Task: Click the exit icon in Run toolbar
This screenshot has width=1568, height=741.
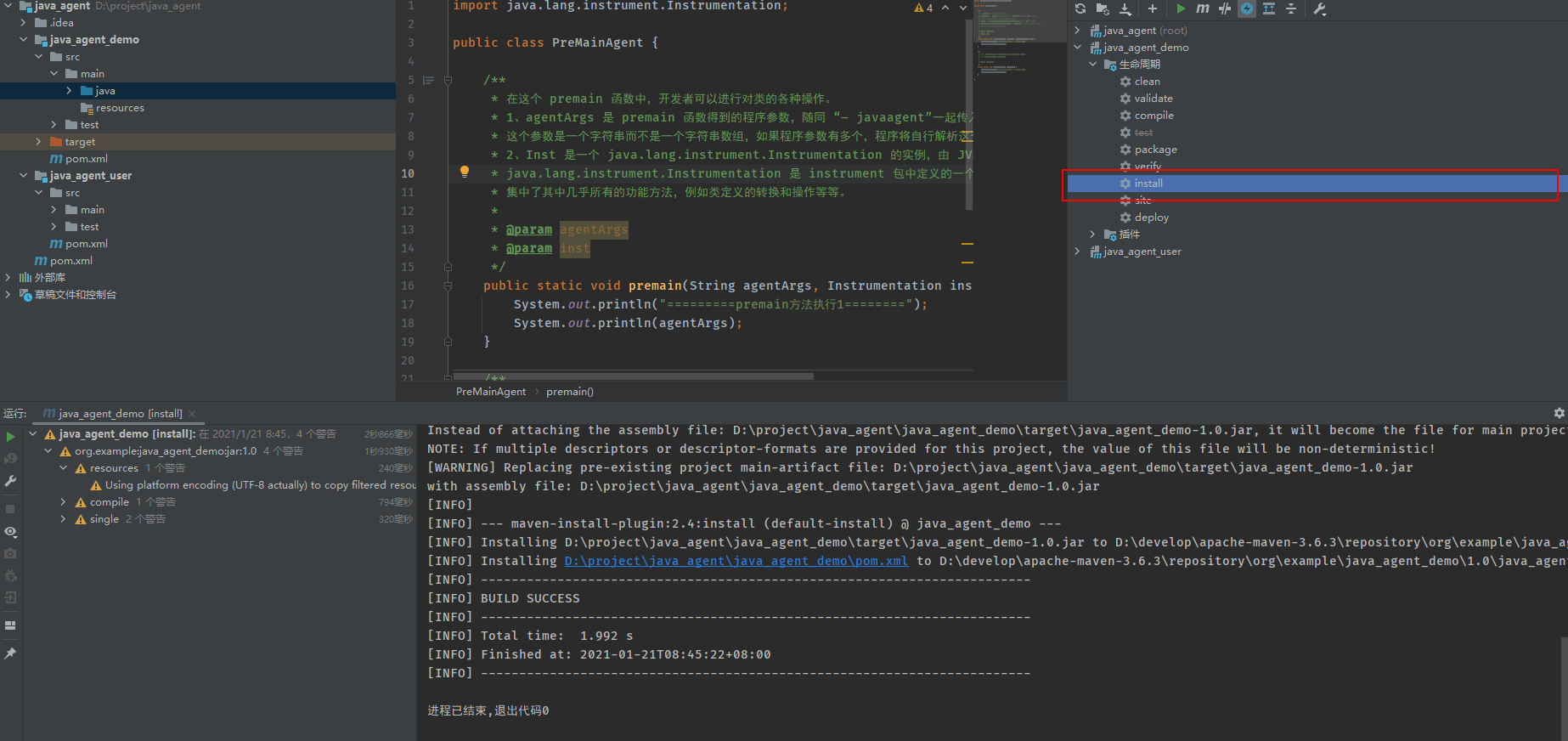Action: [x=10, y=597]
